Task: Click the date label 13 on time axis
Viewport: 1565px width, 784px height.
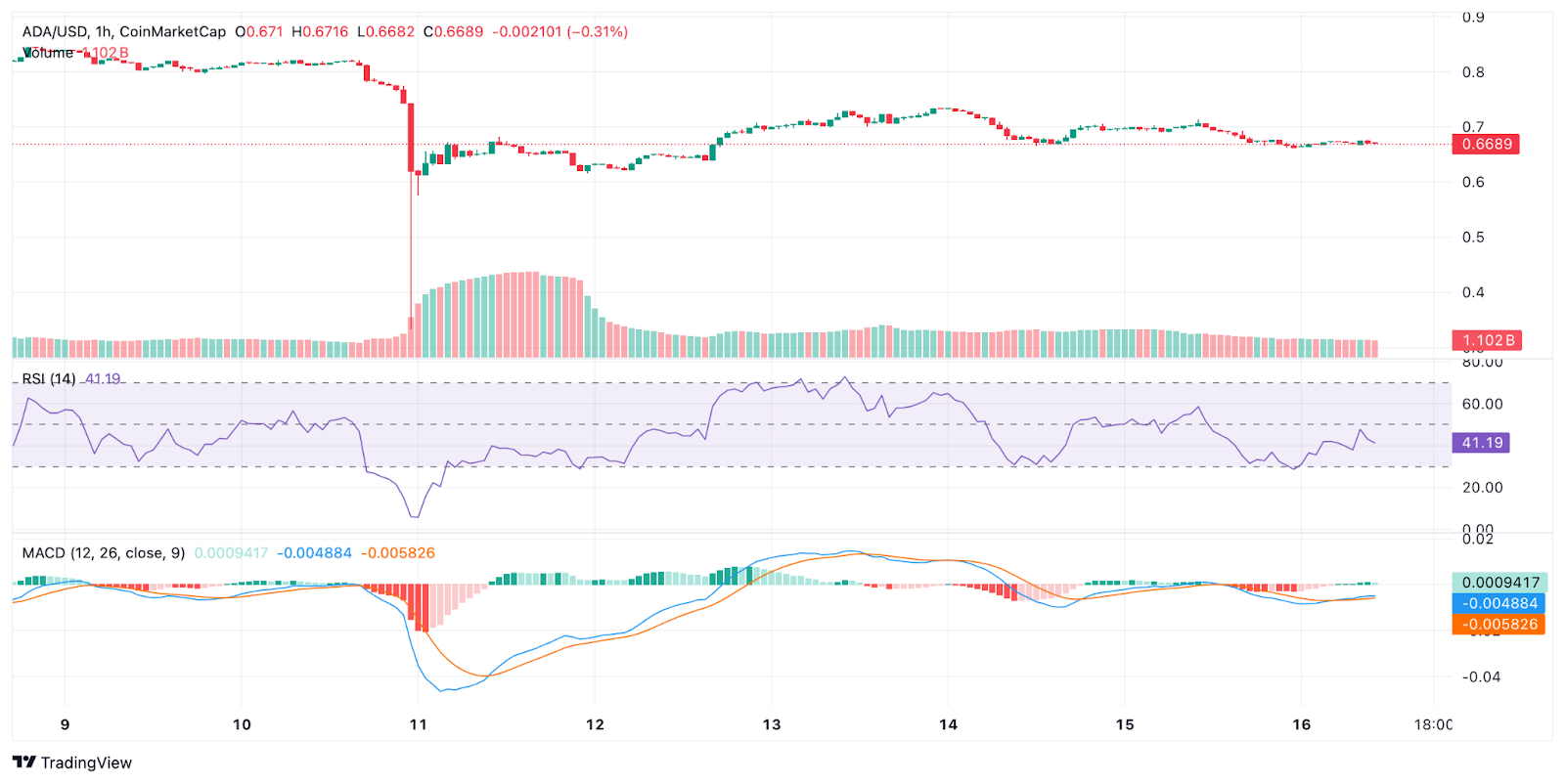Action: 772,724
